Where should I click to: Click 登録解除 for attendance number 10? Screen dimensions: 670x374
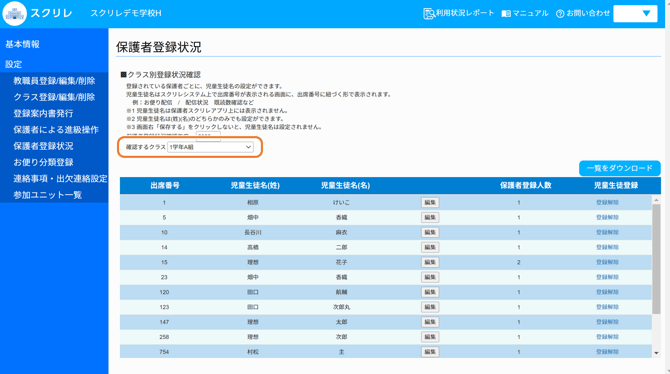(607, 232)
